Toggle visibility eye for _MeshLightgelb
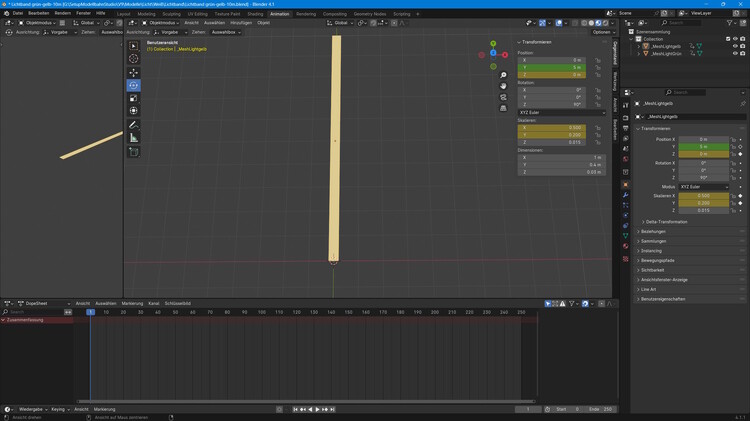This screenshot has width=750, height=421. pos(735,46)
